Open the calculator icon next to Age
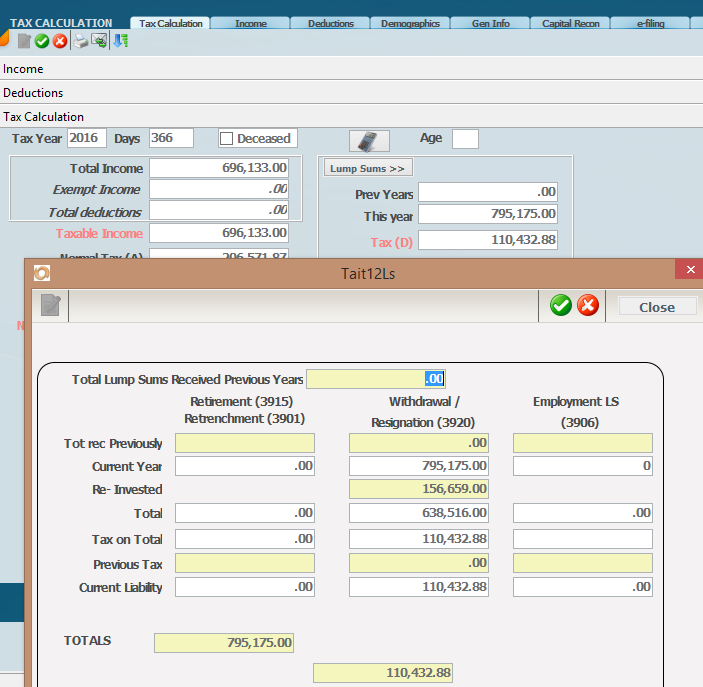 tap(368, 140)
